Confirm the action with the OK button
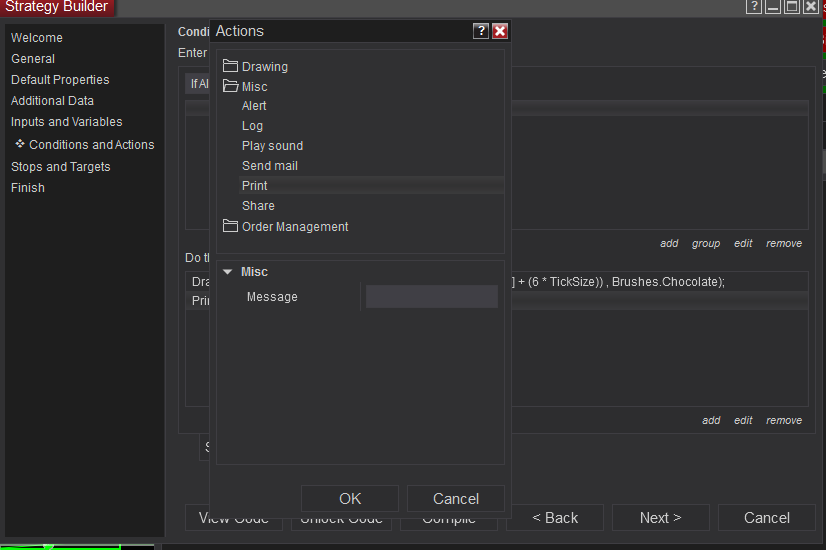Viewport: 826px width, 550px height. pos(350,499)
